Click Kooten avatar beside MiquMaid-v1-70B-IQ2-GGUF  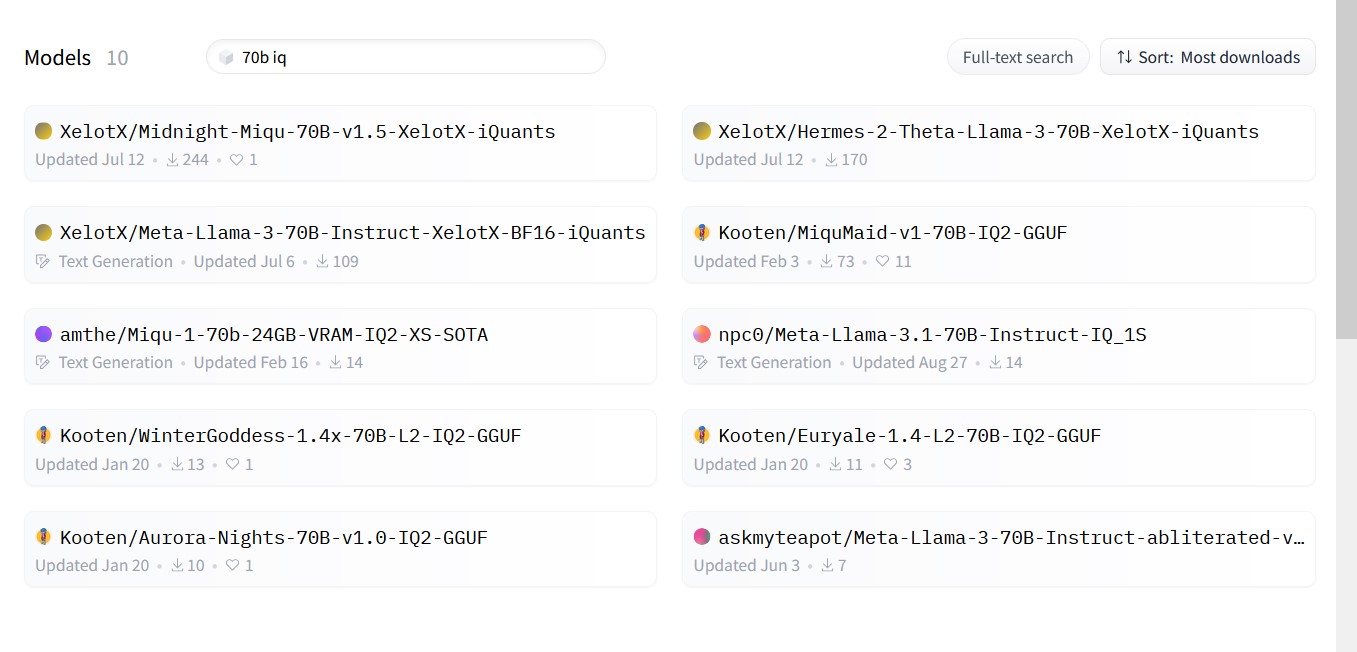coord(702,232)
